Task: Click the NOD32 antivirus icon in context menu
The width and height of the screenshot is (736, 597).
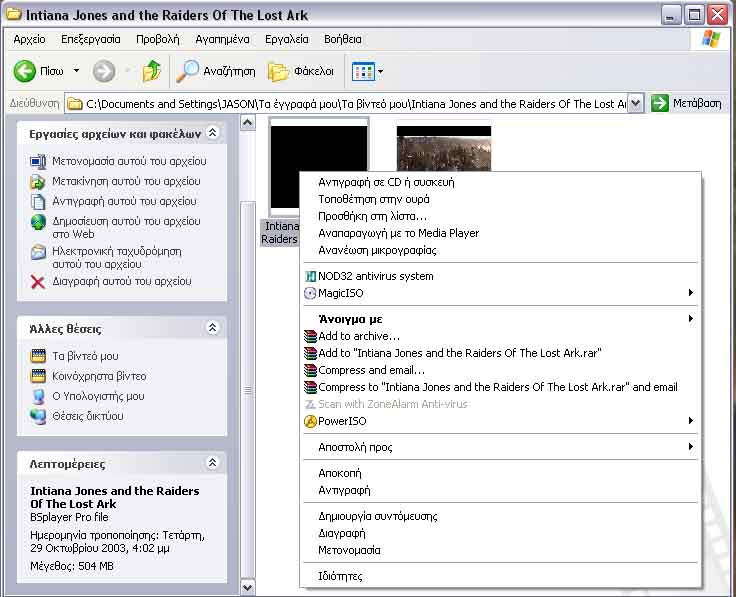Action: click(x=310, y=276)
